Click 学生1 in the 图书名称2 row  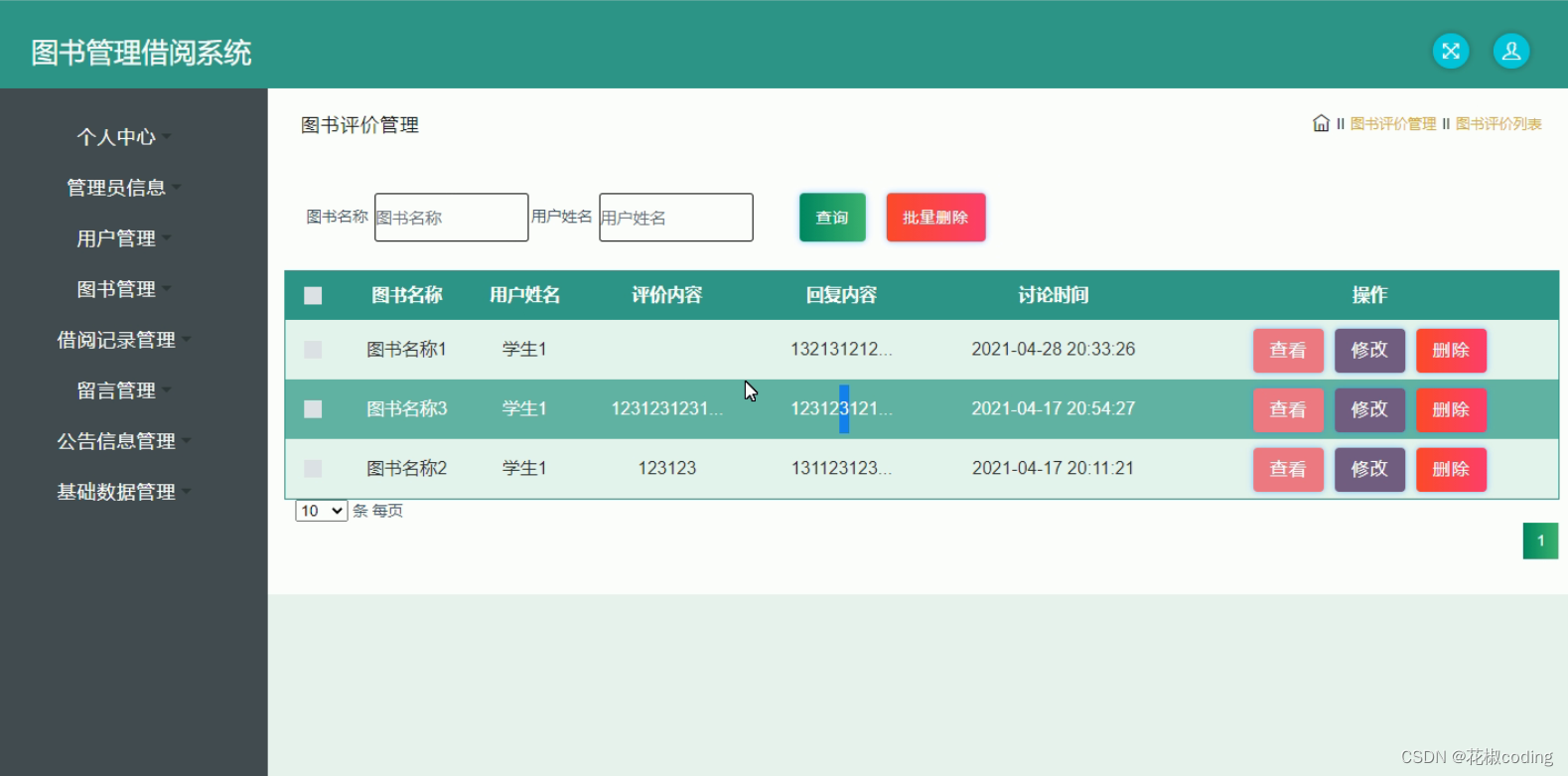tap(524, 468)
